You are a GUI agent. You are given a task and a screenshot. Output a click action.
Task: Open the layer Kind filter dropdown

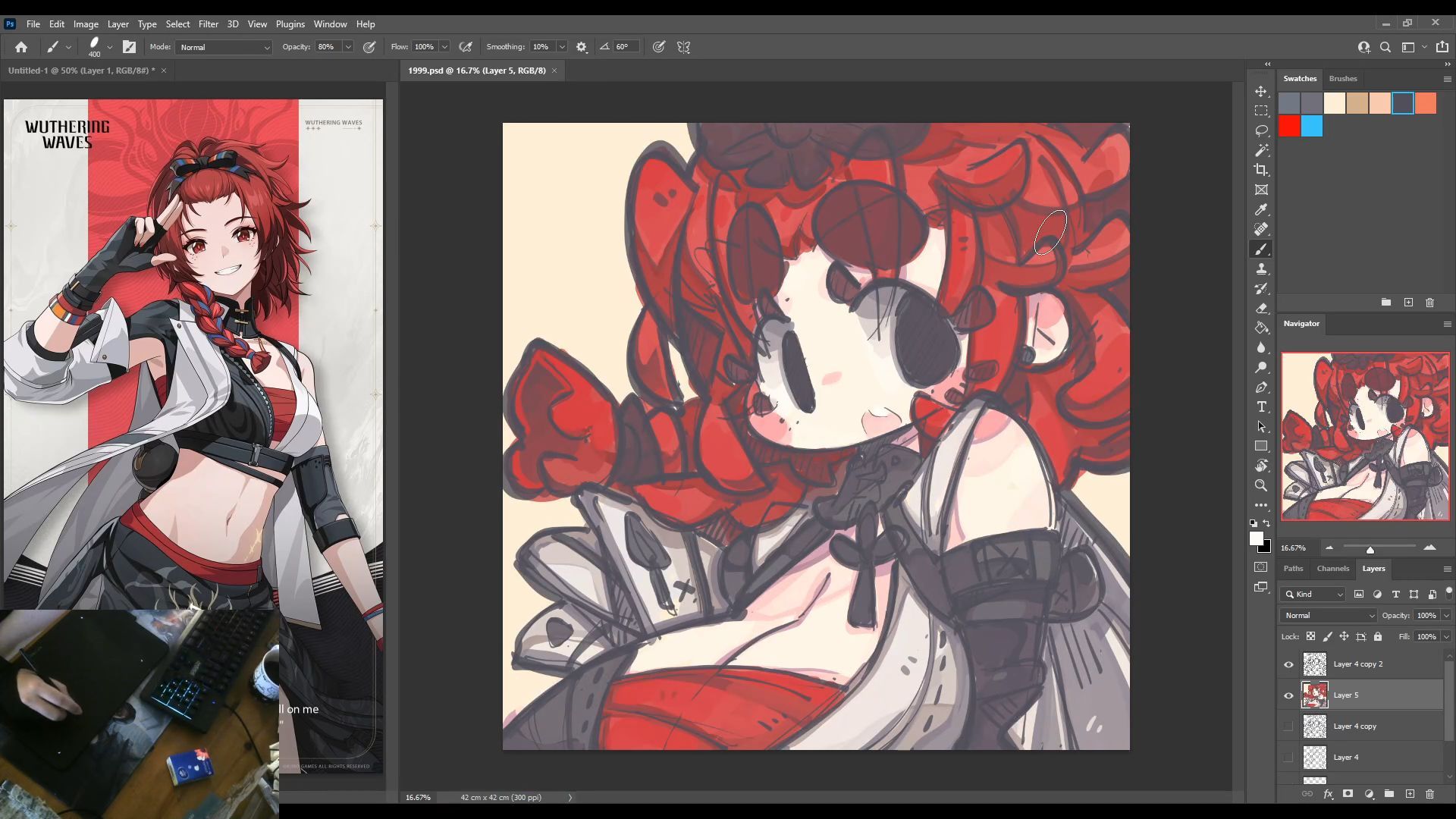[x=1313, y=595]
